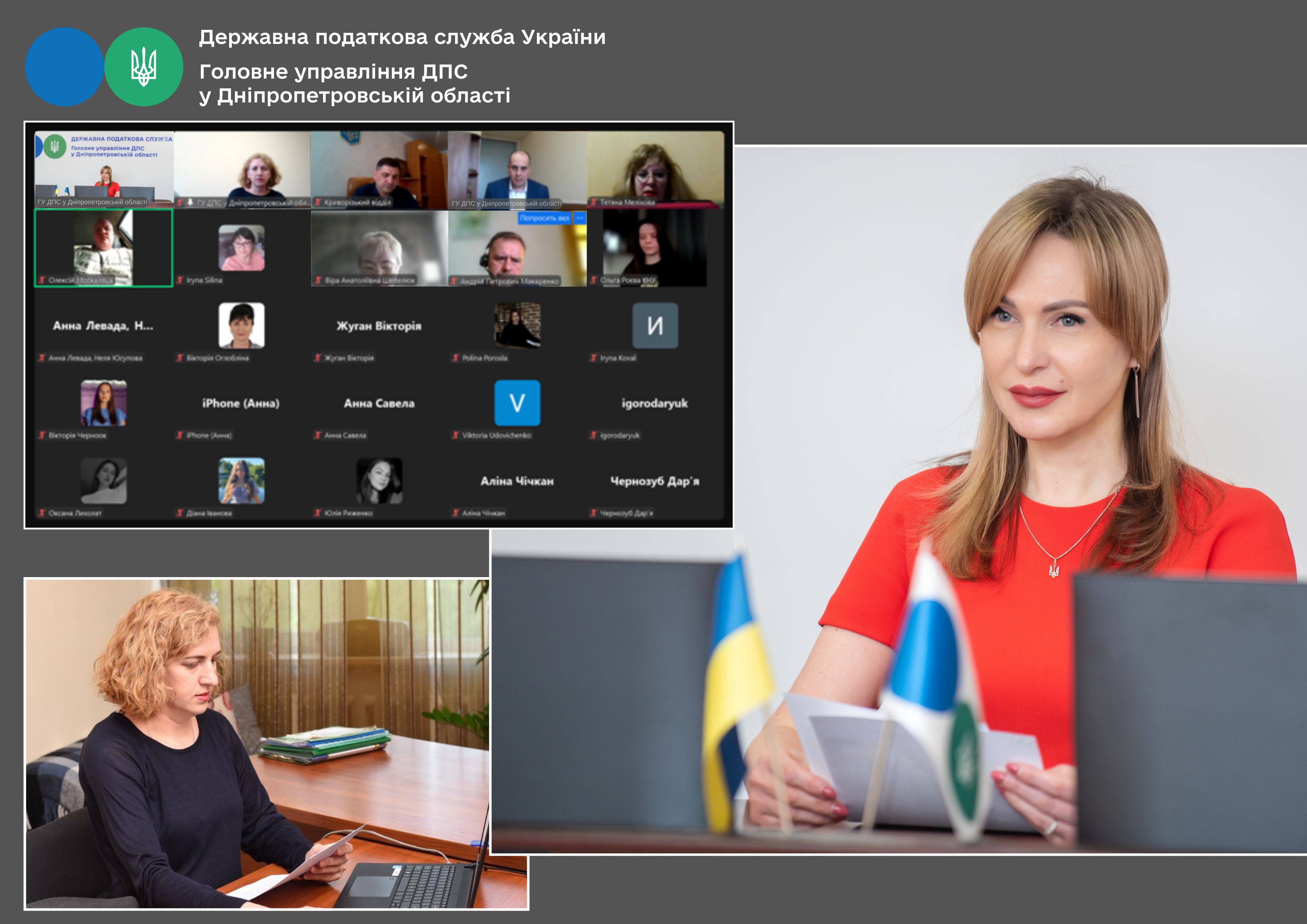Click the muted mic icon beside Криворізький відділ
This screenshot has width=1307, height=924.
tap(318, 202)
